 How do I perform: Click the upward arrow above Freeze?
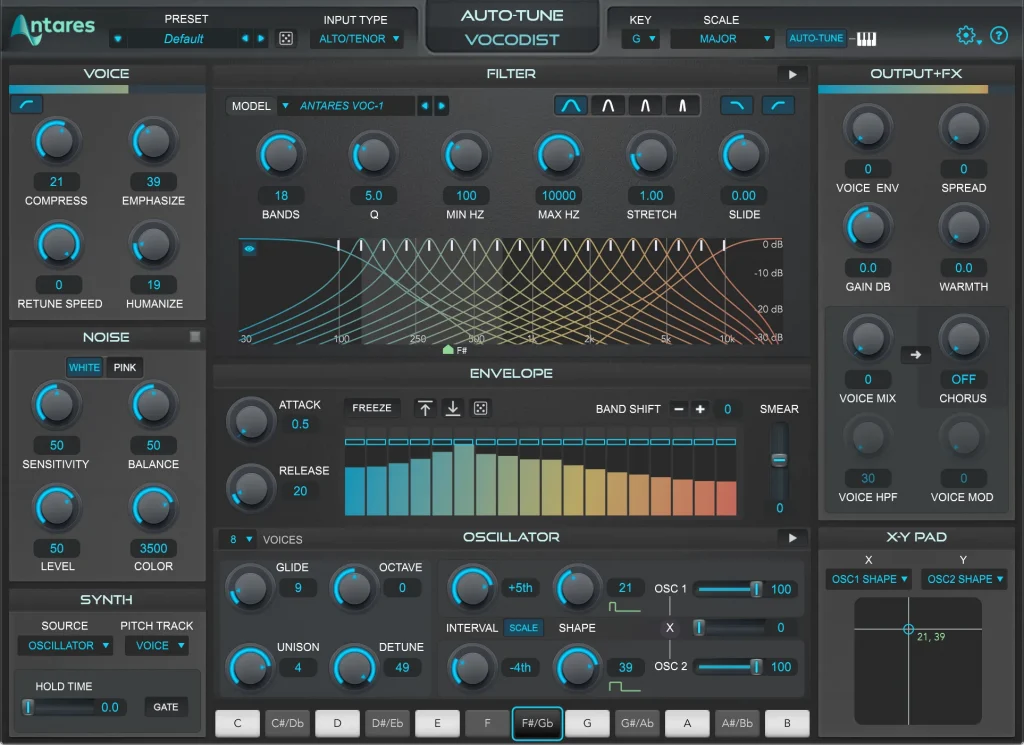tap(424, 408)
